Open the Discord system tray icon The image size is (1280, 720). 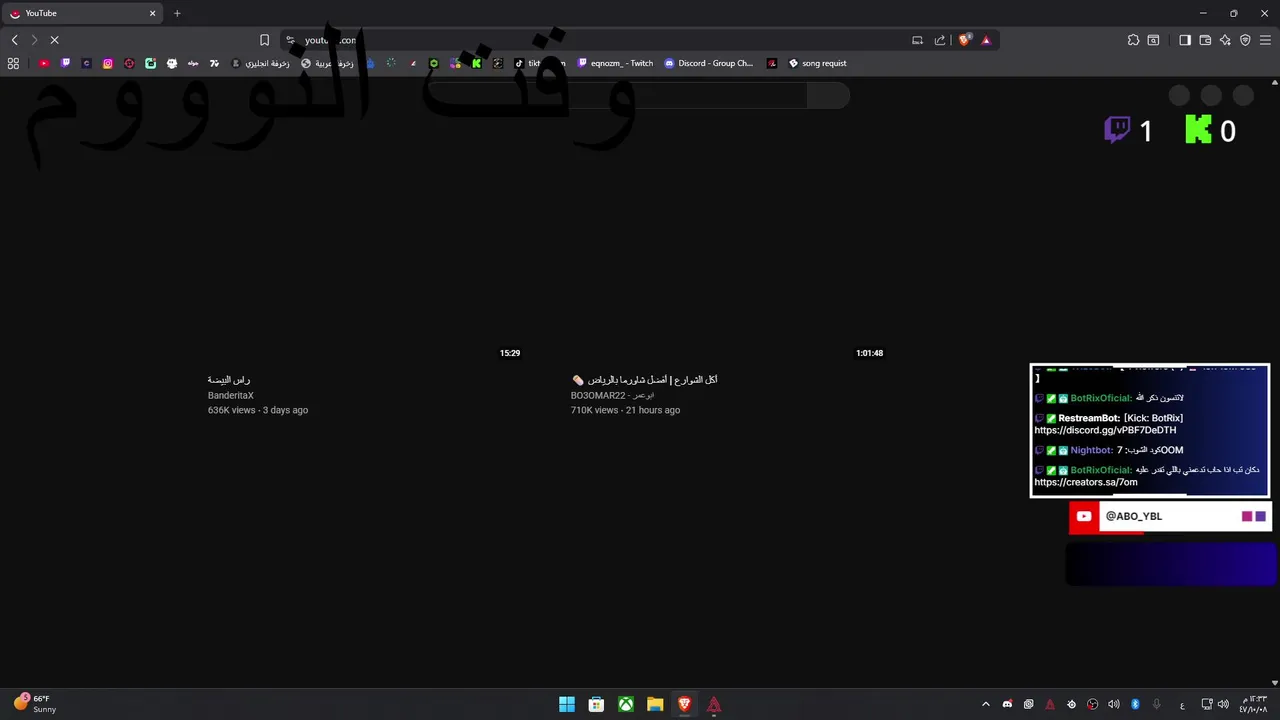[x=1007, y=704]
